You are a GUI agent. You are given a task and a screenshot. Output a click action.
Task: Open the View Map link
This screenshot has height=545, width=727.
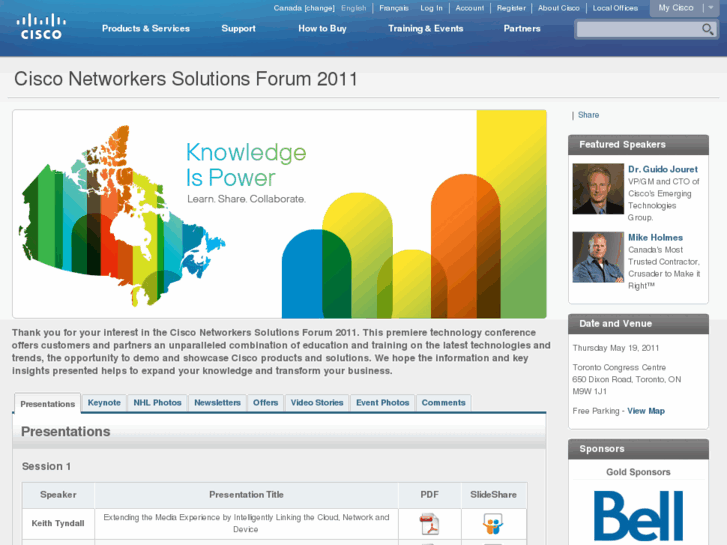point(646,411)
